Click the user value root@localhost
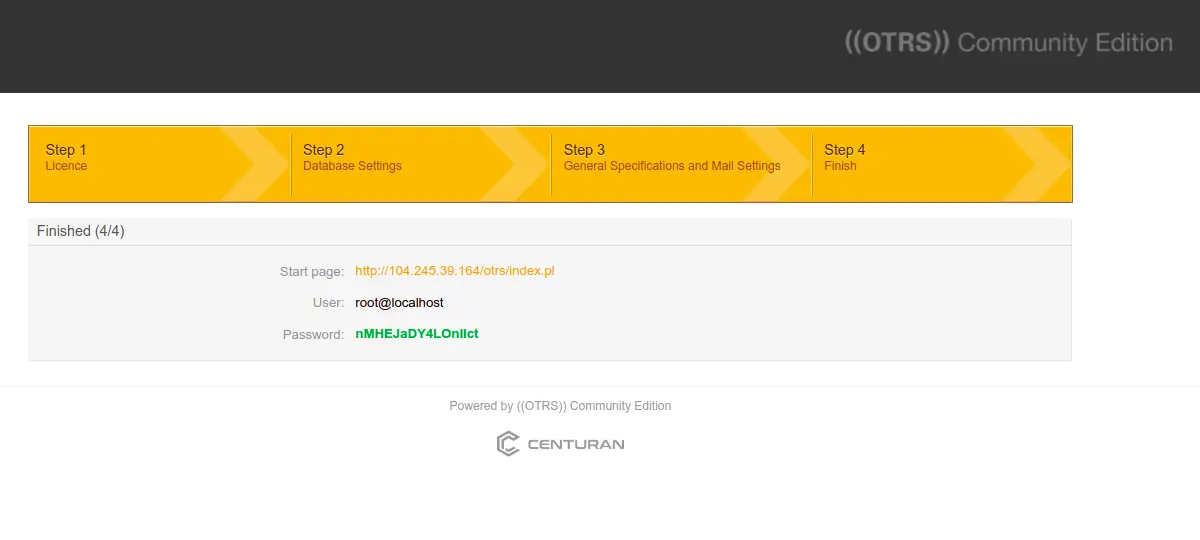Image resolution: width=1200 pixels, height=540 pixels. [x=399, y=302]
